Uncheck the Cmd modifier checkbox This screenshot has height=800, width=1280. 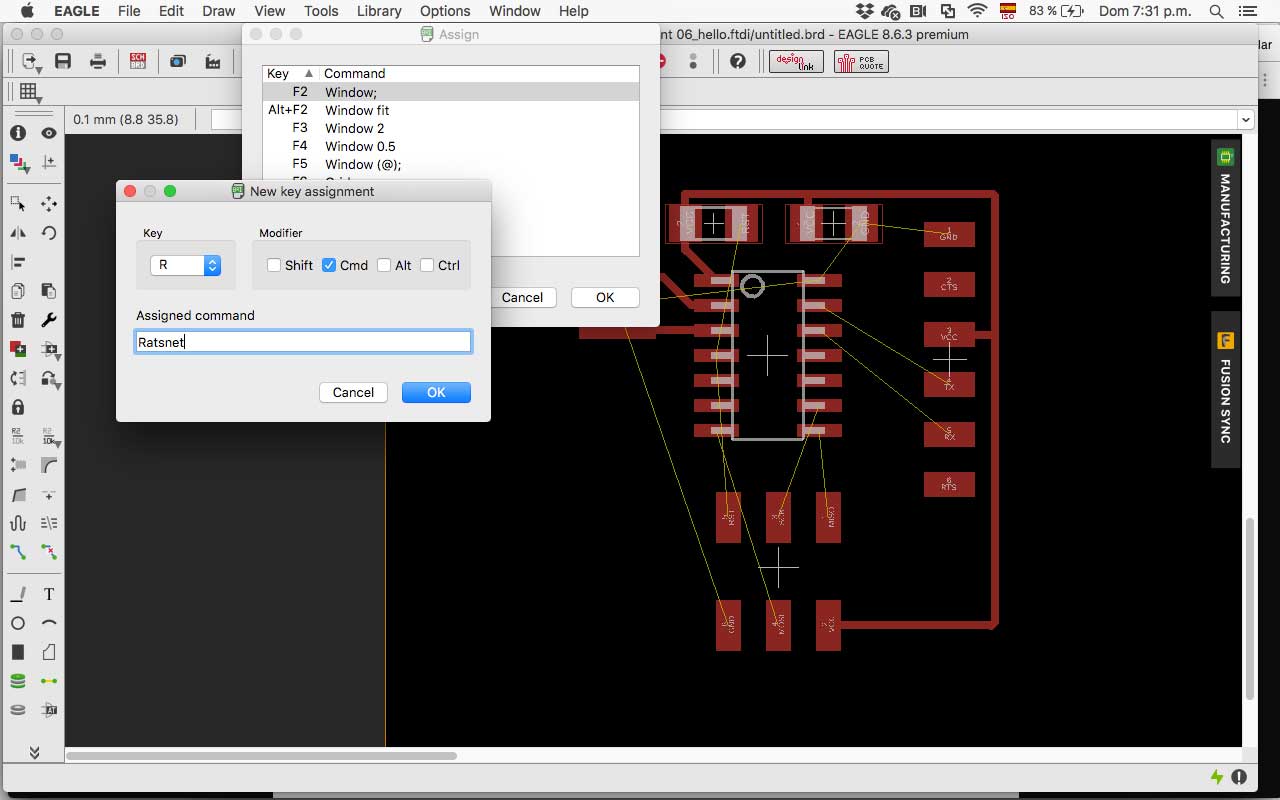(x=329, y=265)
